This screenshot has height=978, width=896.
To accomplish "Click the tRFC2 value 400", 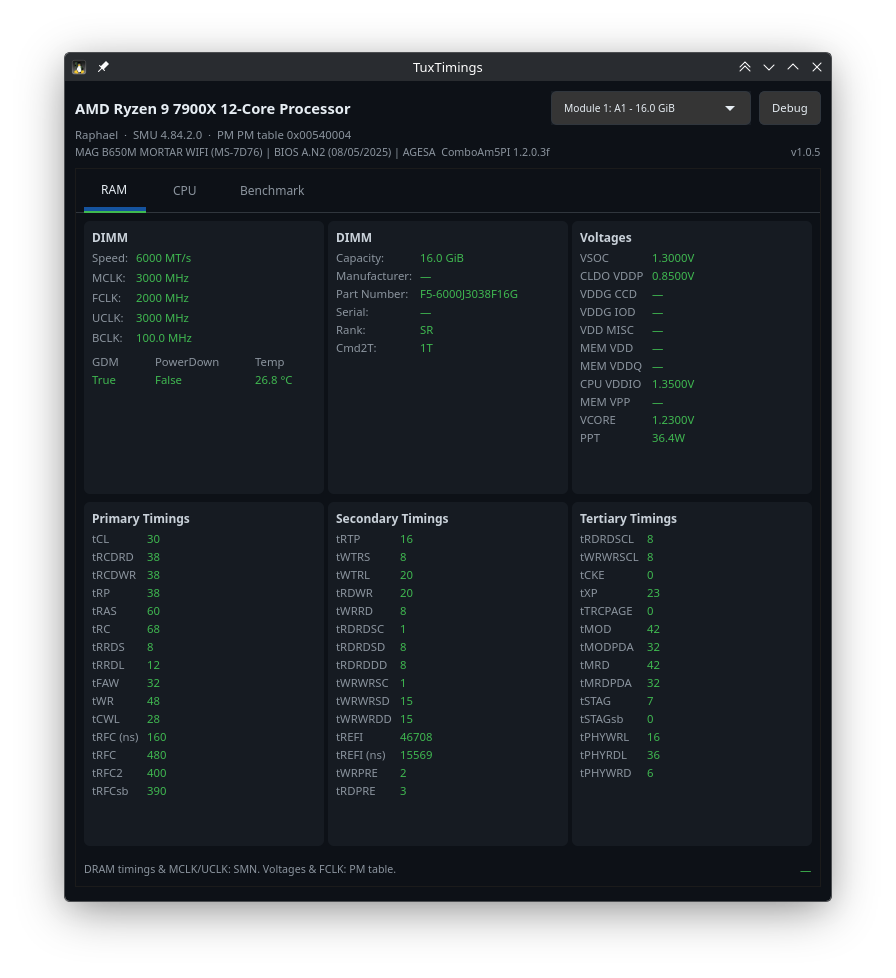I will (x=157, y=773).
